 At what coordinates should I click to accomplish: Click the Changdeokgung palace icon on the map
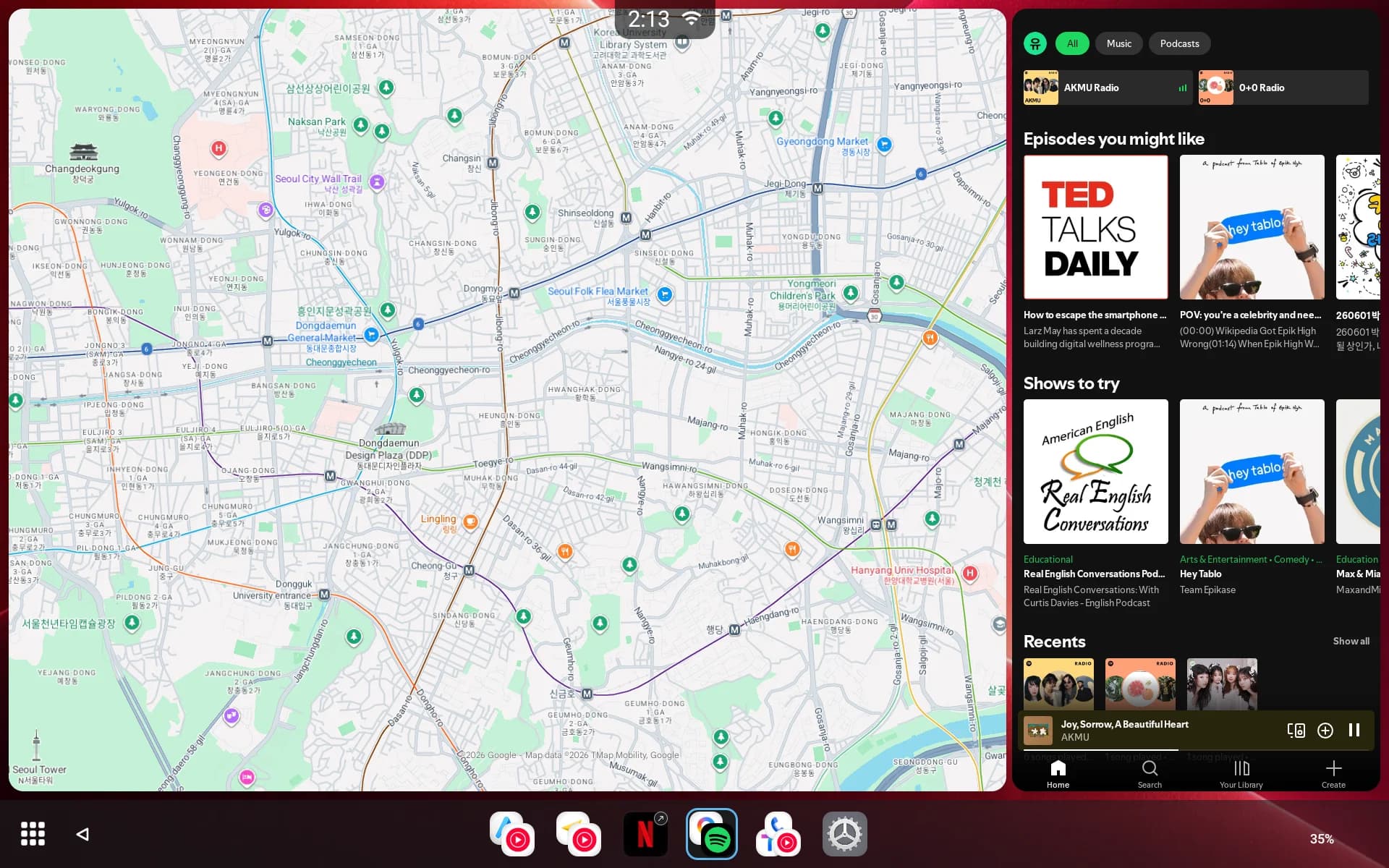click(x=83, y=152)
